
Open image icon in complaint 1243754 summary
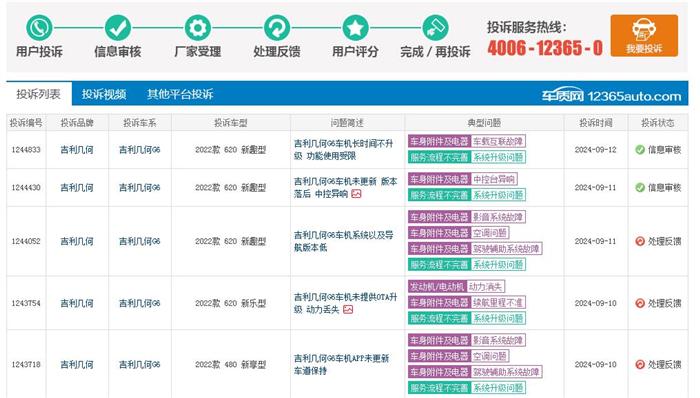coord(348,309)
